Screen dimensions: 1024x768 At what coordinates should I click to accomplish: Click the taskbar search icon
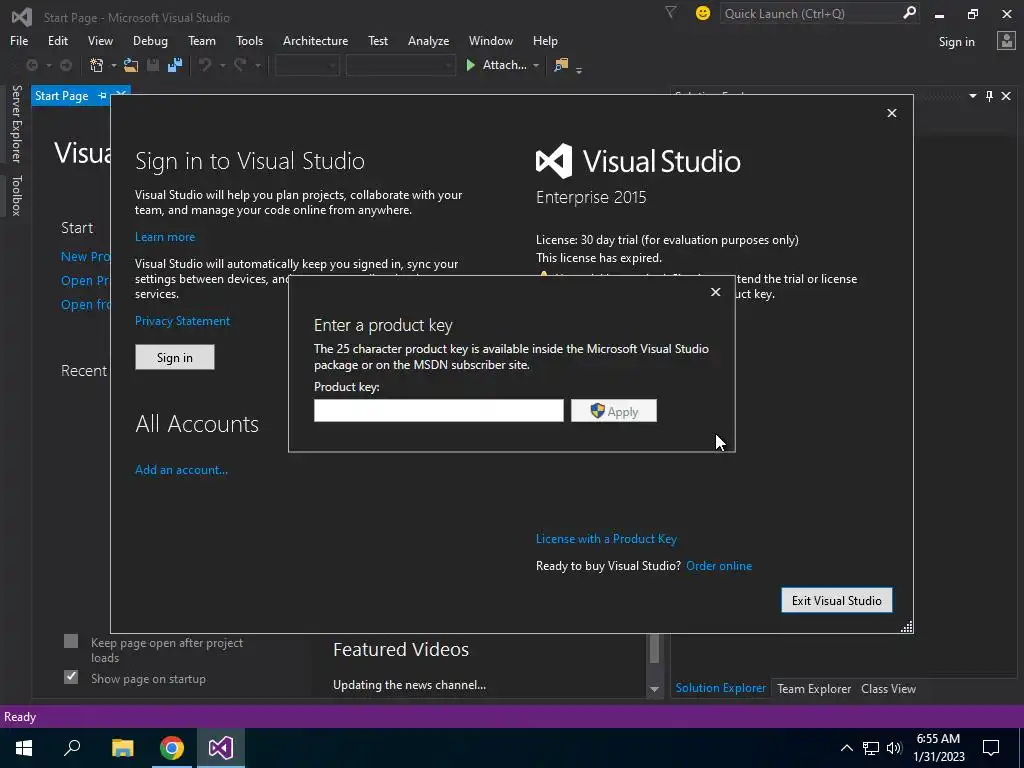pos(72,748)
